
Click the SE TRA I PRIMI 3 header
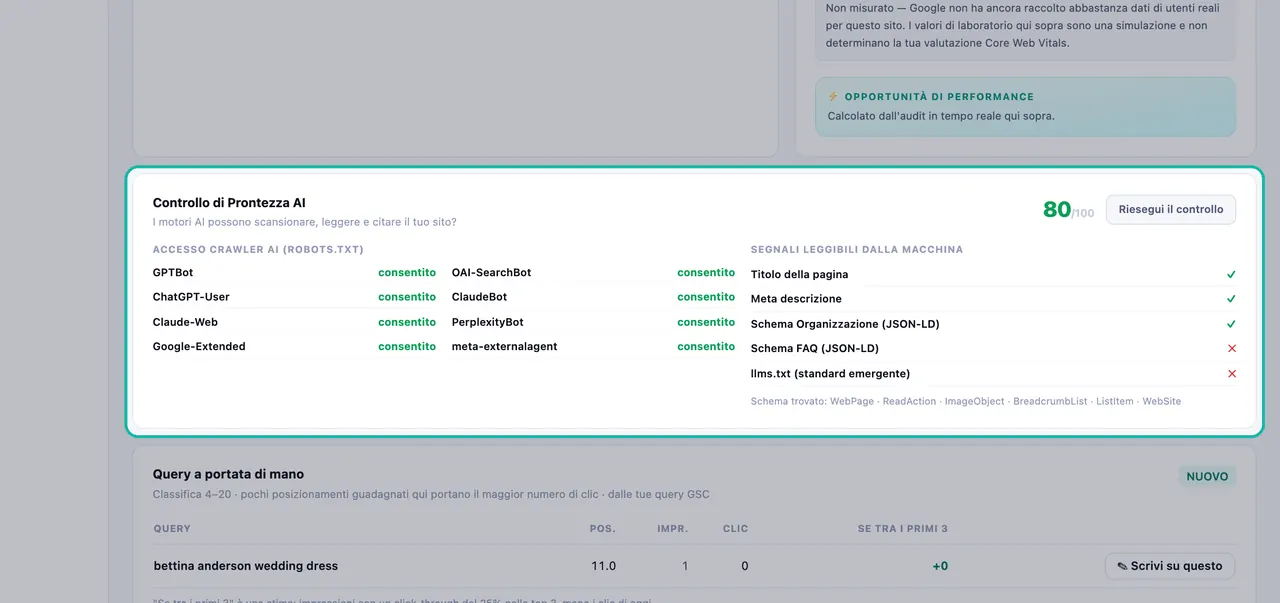point(903,529)
